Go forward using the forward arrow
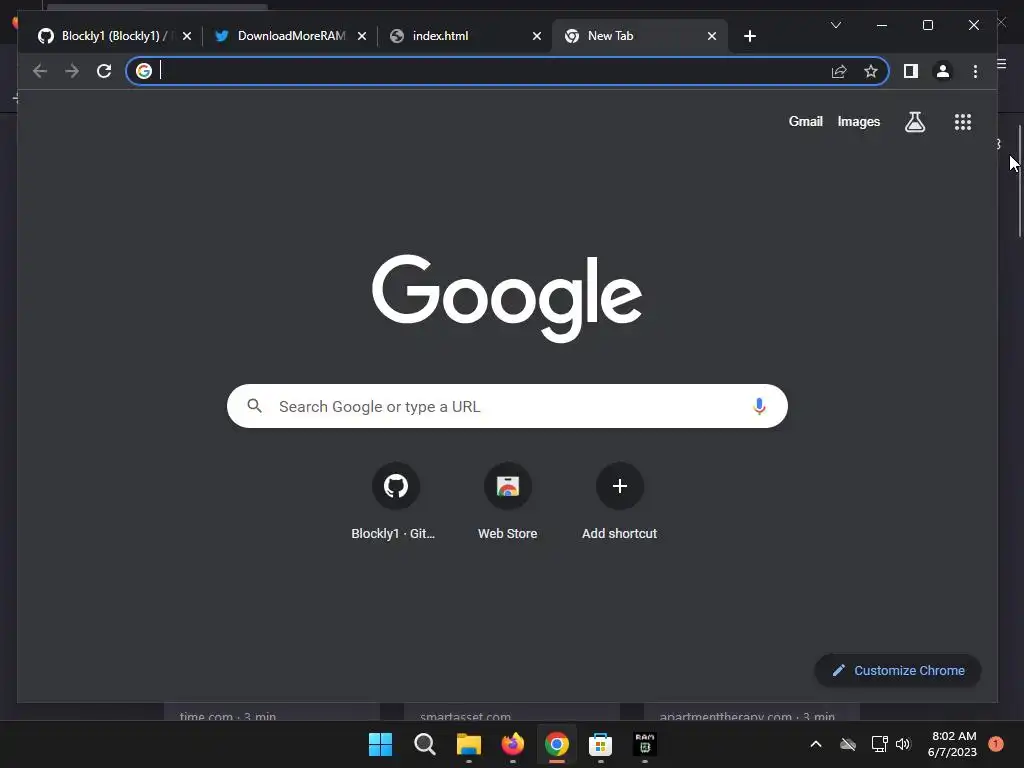This screenshot has height=768, width=1024. point(72,71)
